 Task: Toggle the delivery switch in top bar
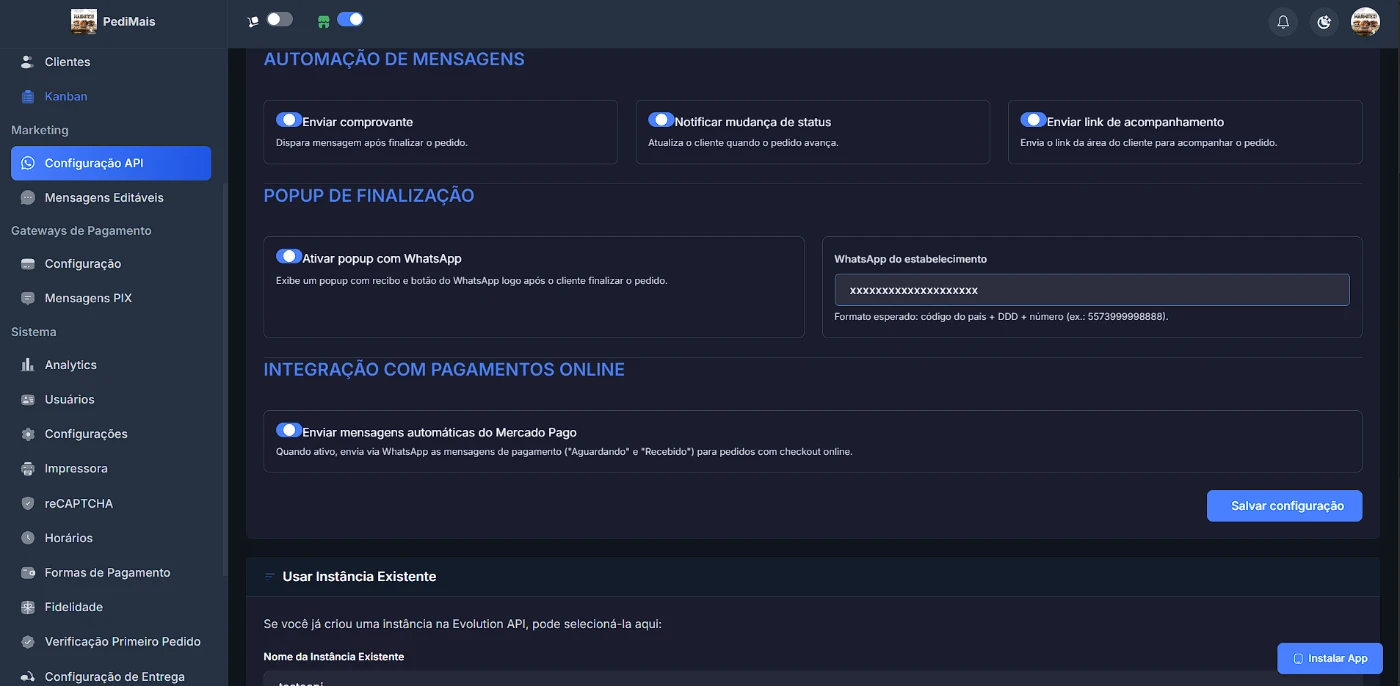[x=279, y=19]
